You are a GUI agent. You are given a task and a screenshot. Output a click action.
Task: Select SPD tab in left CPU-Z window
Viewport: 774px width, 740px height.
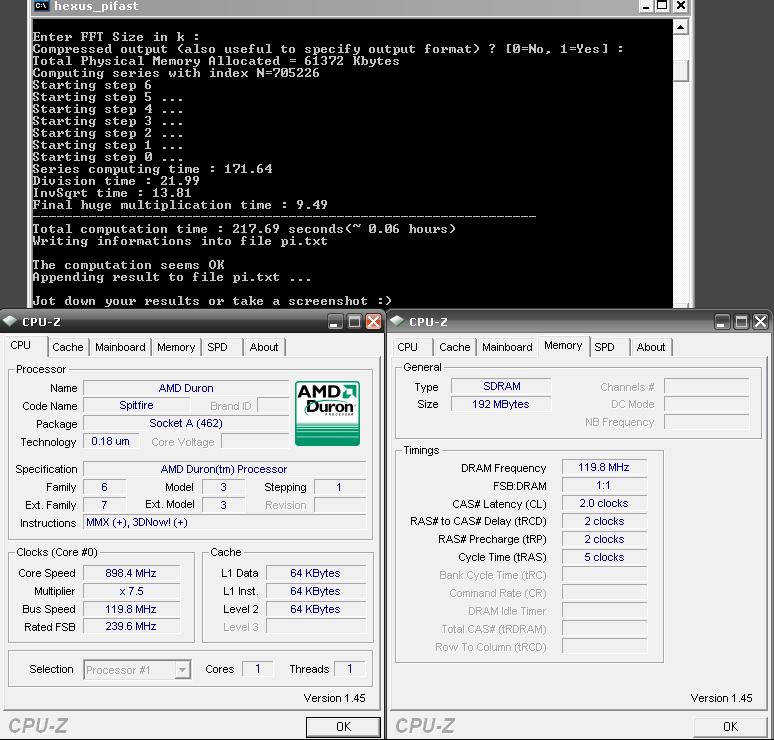(217, 347)
